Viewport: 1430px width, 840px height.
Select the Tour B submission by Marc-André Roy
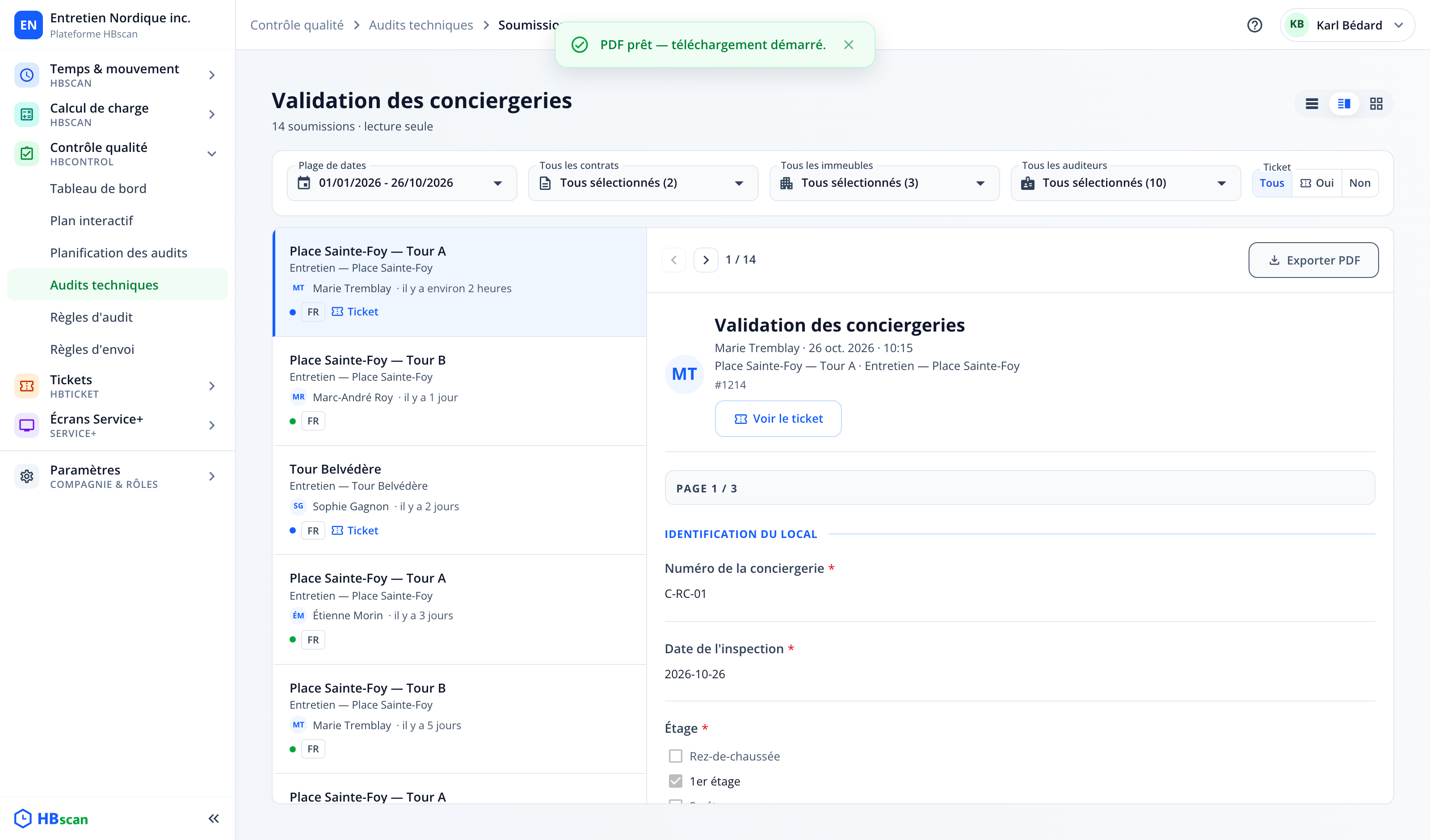[x=460, y=391]
